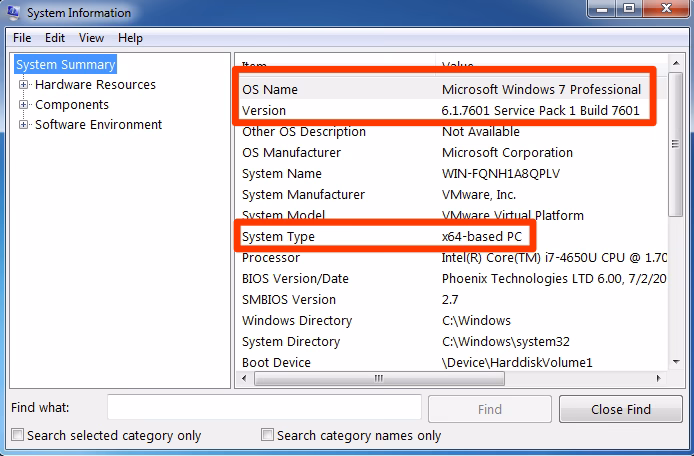The height and width of the screenshot is (456, 694).
Task: Enable Search selected category only
Action: (x=17, y=436)
